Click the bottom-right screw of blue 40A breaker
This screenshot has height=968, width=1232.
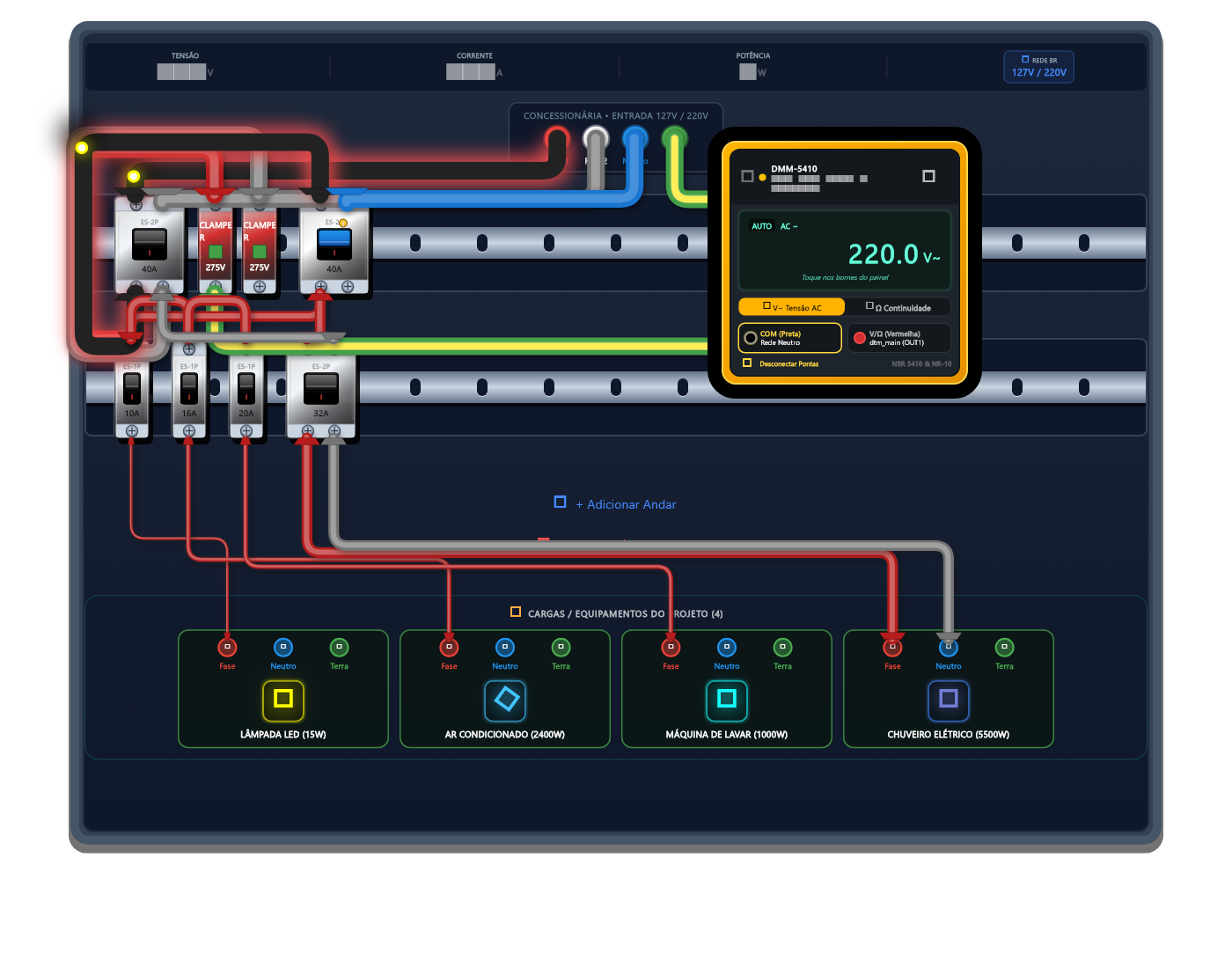pyautogui.click(x=348, y=287)
